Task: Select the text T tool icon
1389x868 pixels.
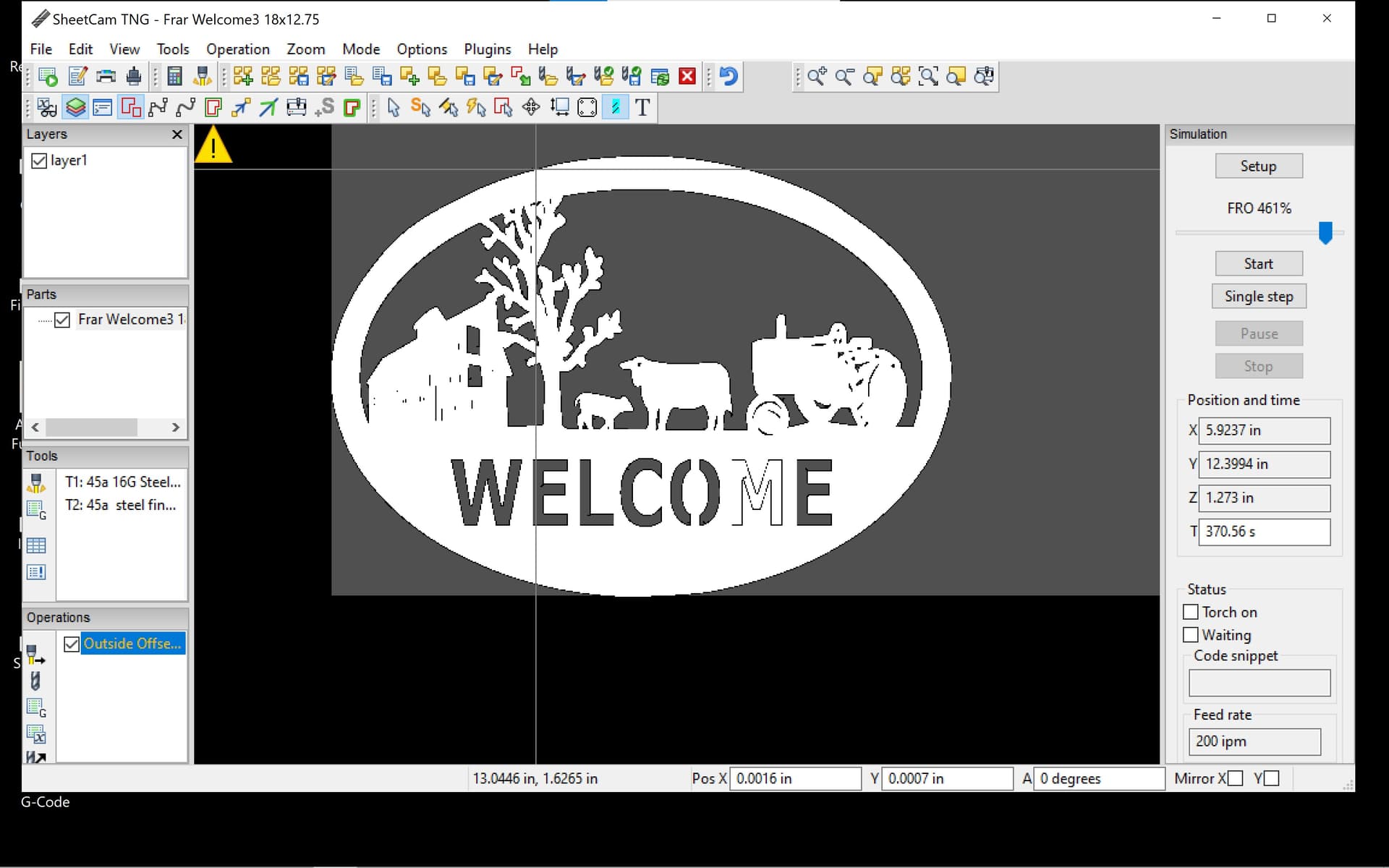Action: click(x=642, y=108)
